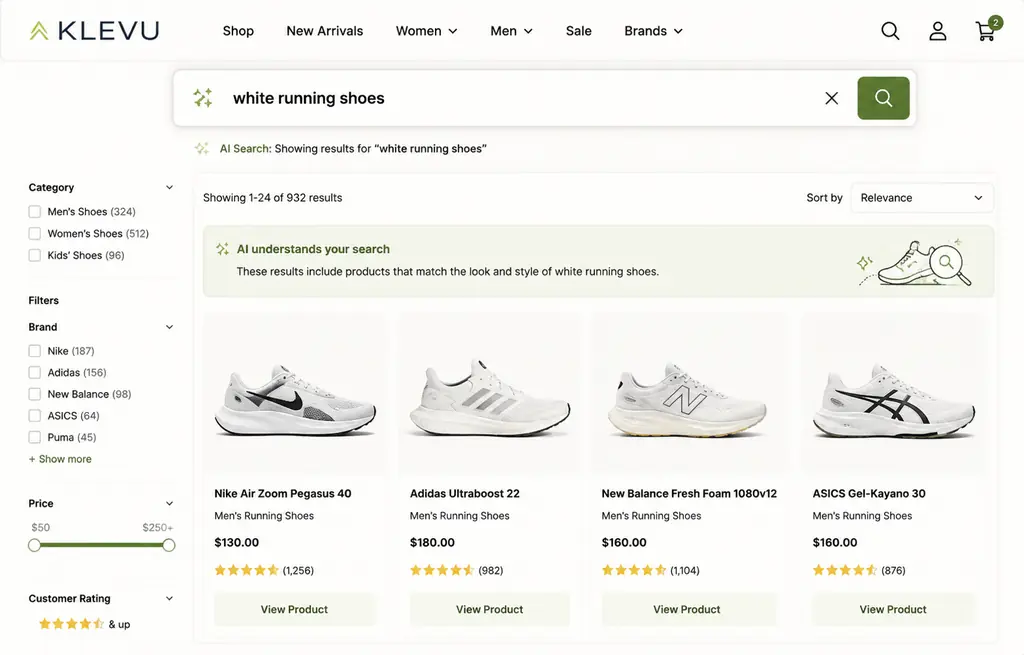Click 'Showing 1-24 of 932 results' text
The image size is (1024, 655).
[272, 198]
